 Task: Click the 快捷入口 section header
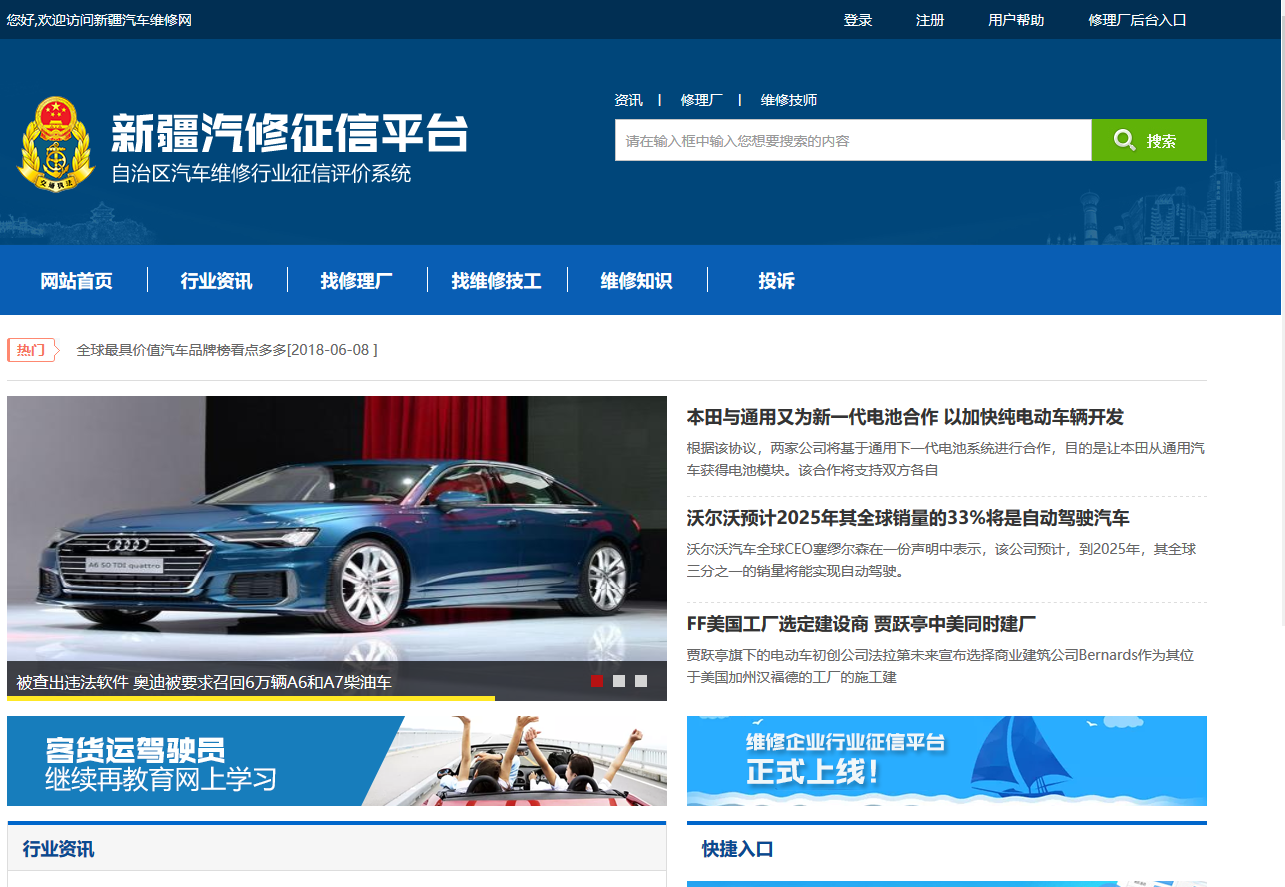[738, 849]
